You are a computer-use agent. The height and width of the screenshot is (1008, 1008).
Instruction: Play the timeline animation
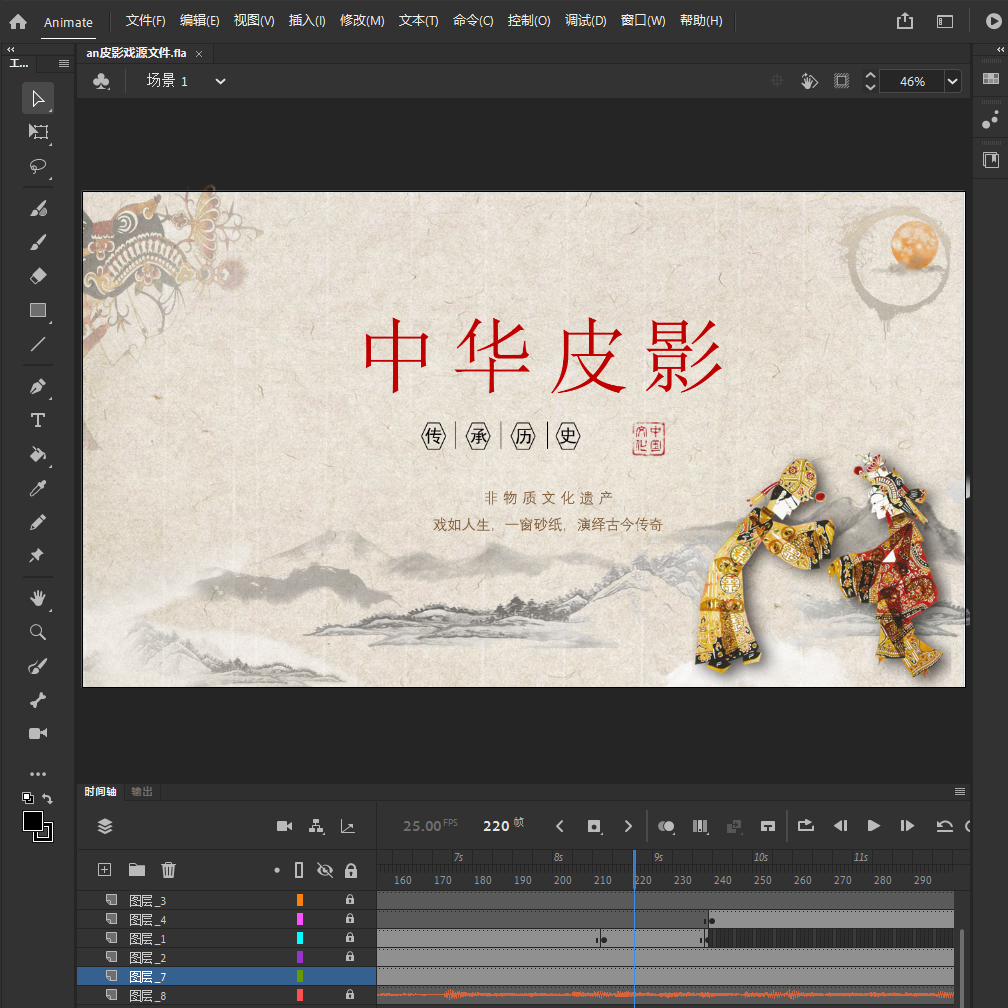[873, 825]
